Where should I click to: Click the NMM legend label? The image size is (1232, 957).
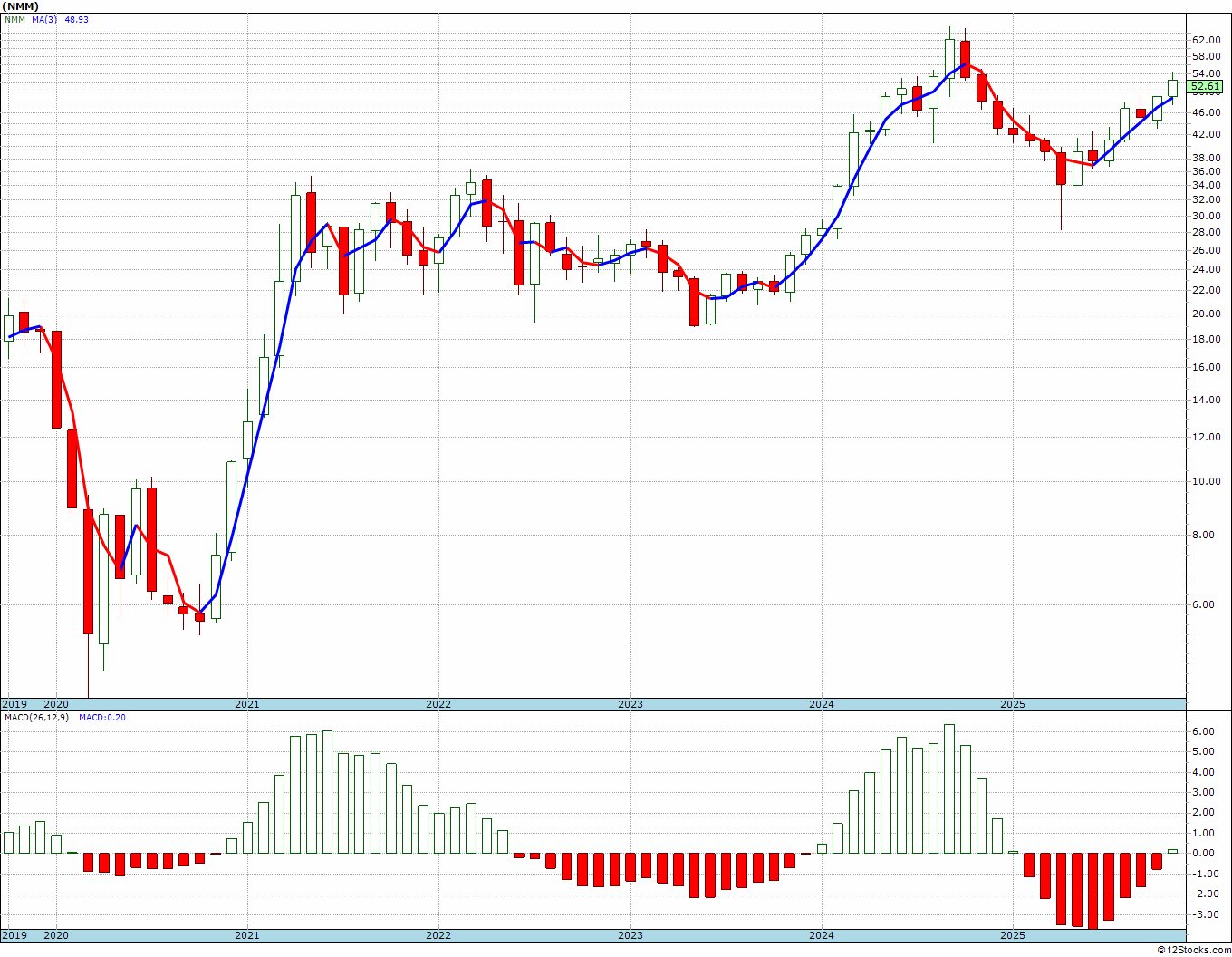coord(14,19)
